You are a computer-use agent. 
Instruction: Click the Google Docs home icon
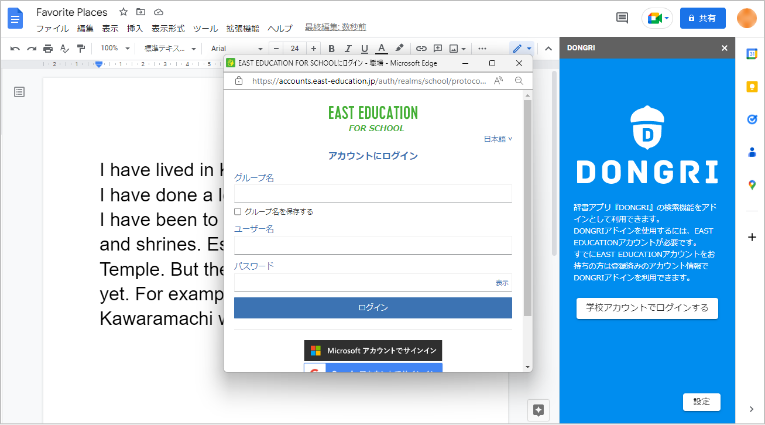point(15,19)
